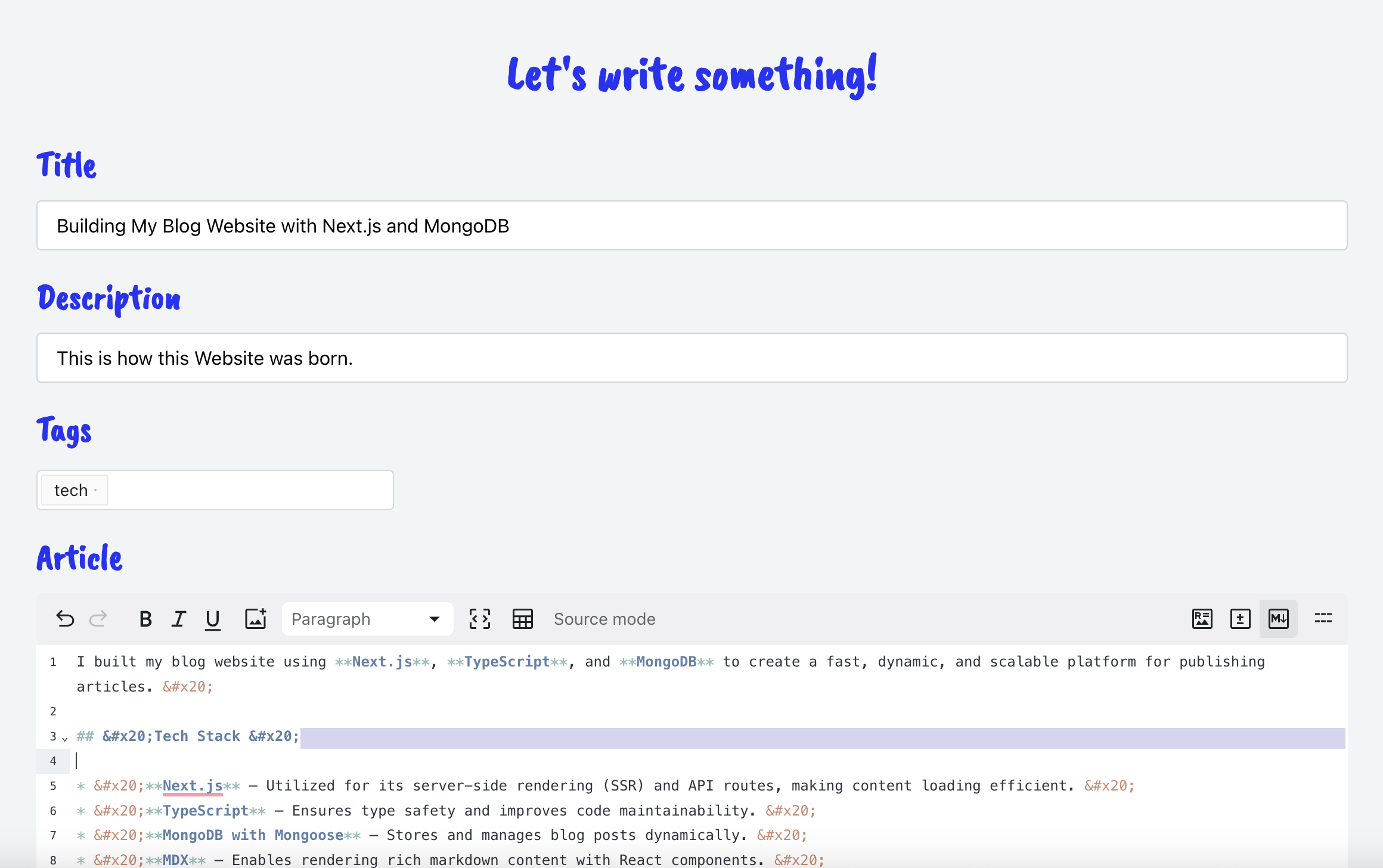The height and width of the screenshot is (868, 1383).
Task: Focus the Title input field
Action: (x=691, y=226)
